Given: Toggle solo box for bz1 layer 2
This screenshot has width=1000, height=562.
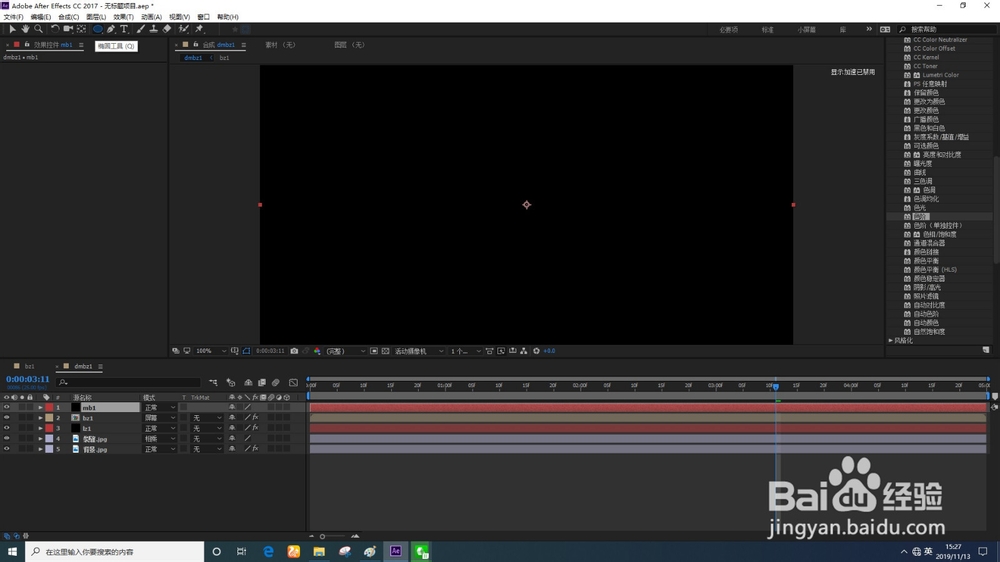Looking at the screenshot, I should 22,418.
